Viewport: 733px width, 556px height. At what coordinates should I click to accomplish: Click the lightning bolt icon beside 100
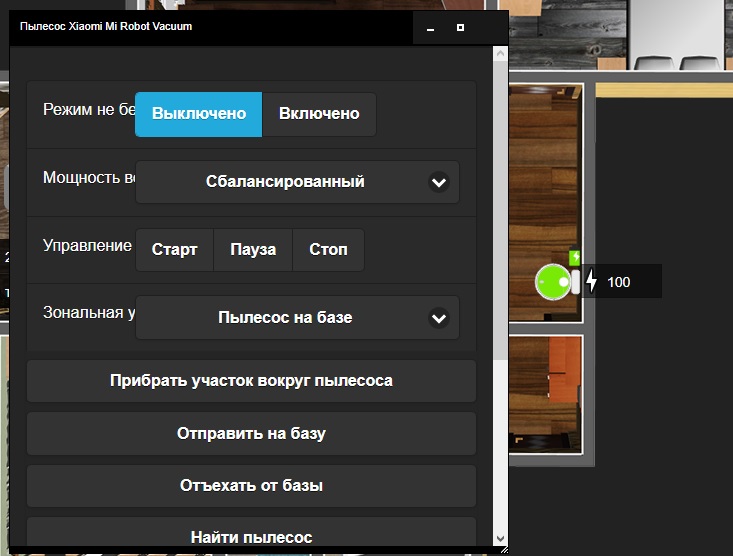591,281
